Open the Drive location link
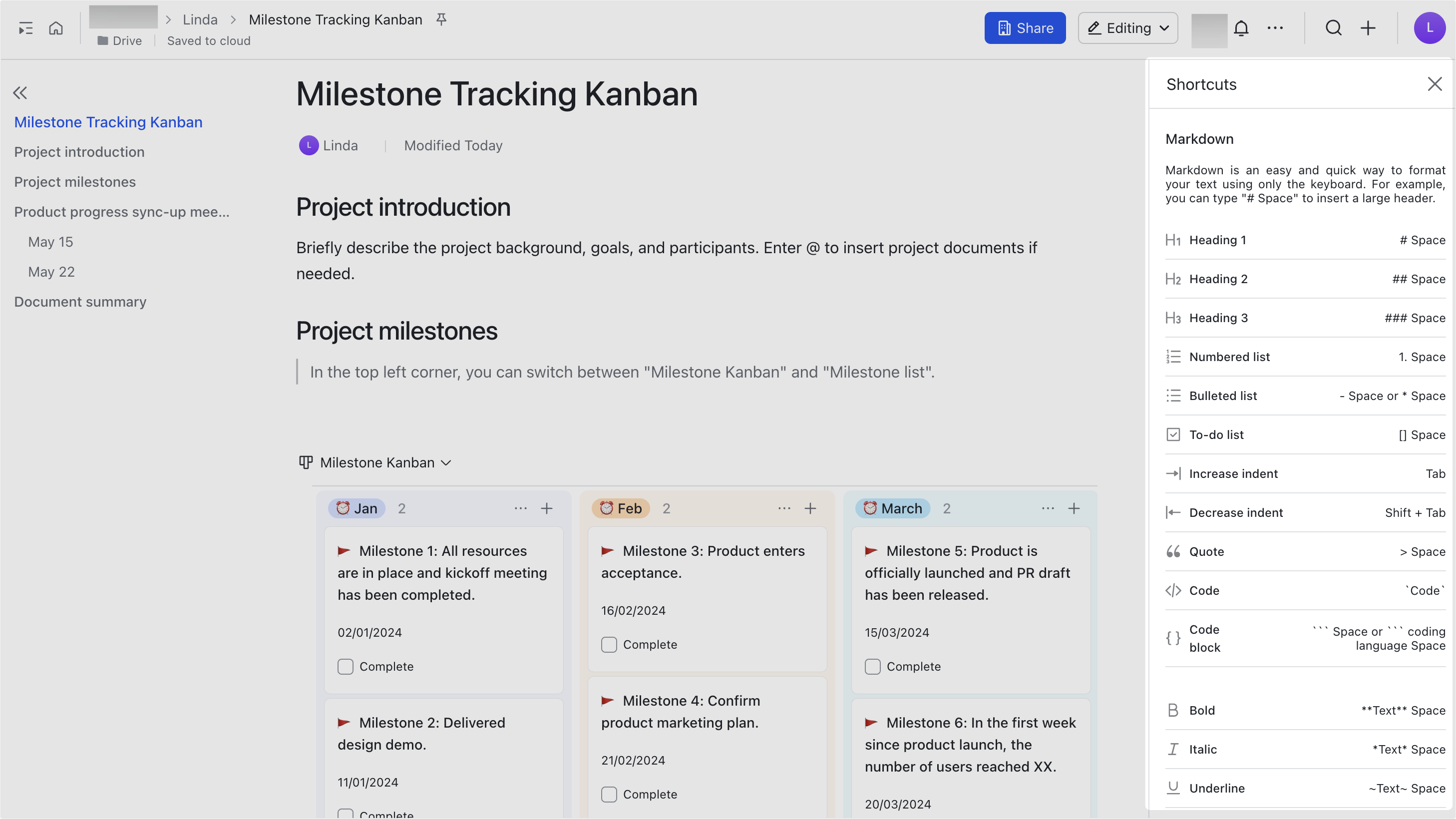The width and height of the screenshot is (1456, 819). point(119,40)
